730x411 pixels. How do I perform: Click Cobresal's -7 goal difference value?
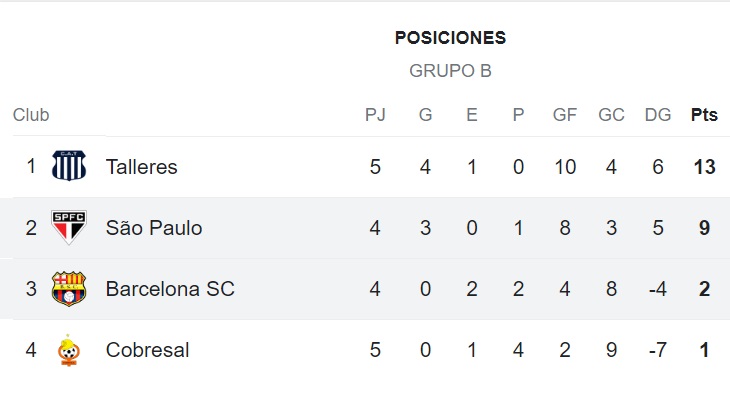pyautogui.click(x=658, y=350)
